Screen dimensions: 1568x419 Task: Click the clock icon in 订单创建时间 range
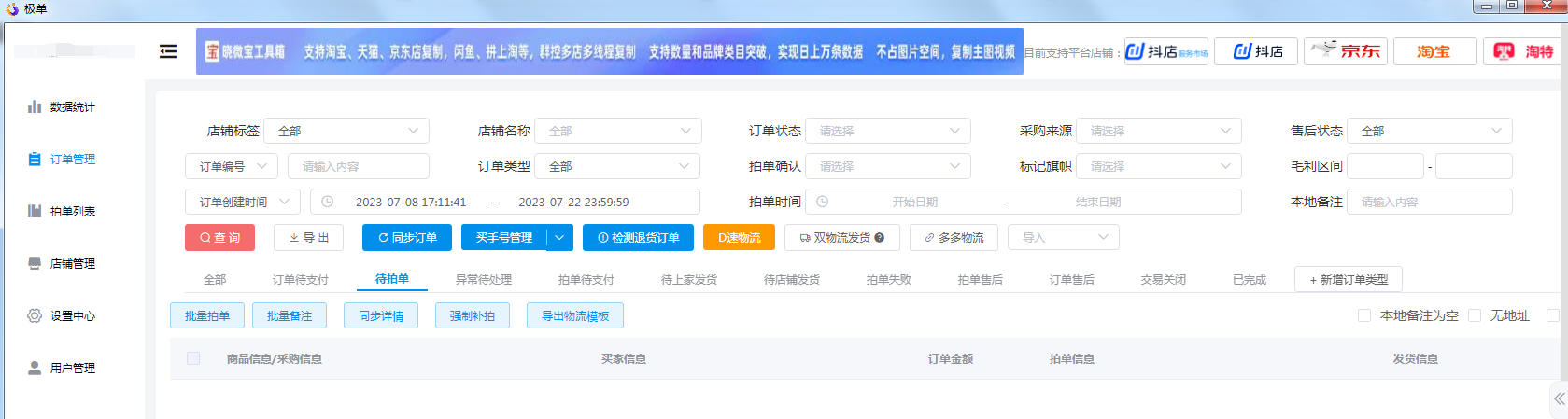[328, 202]
